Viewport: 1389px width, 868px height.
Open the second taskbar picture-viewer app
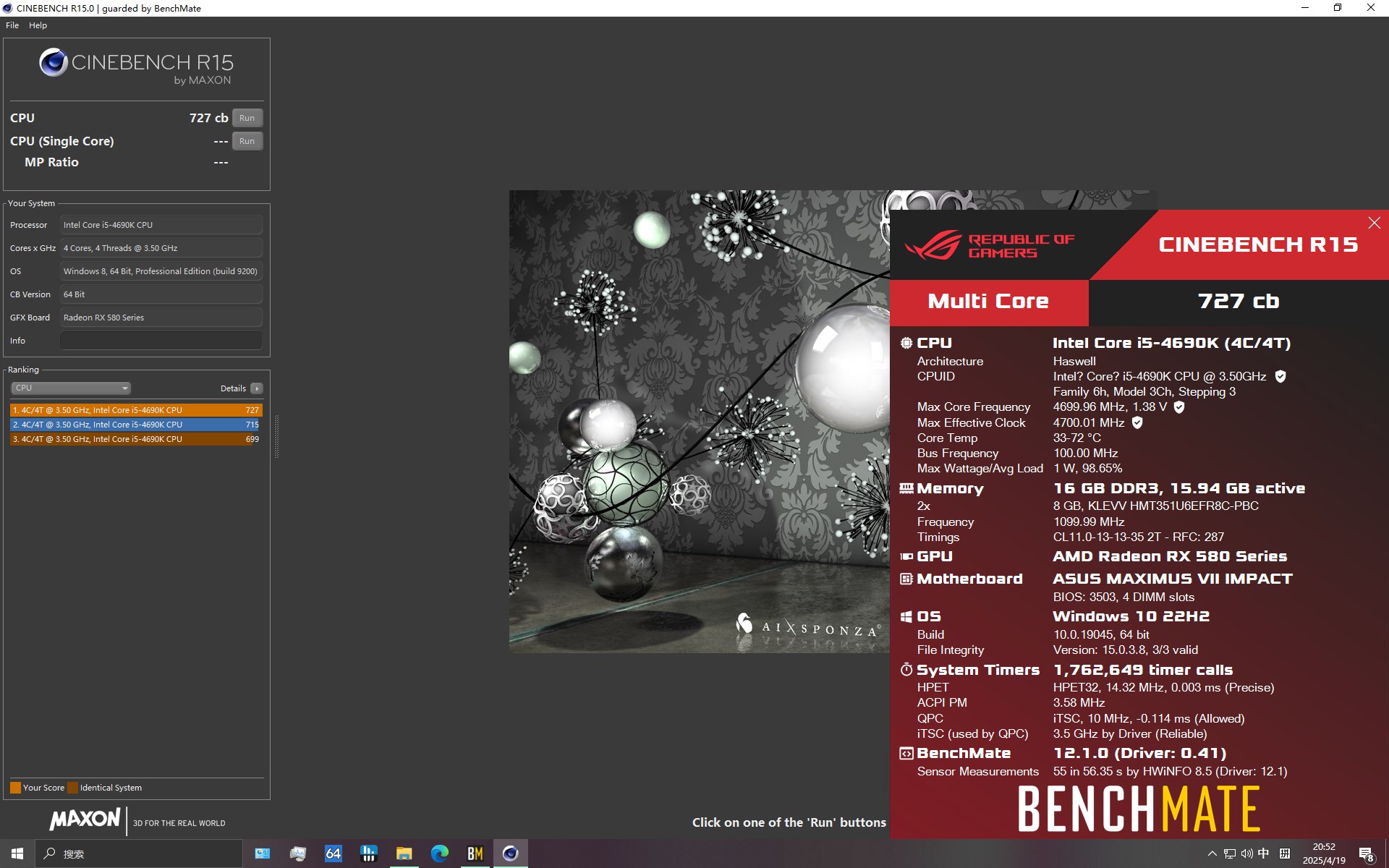point(298,854)
